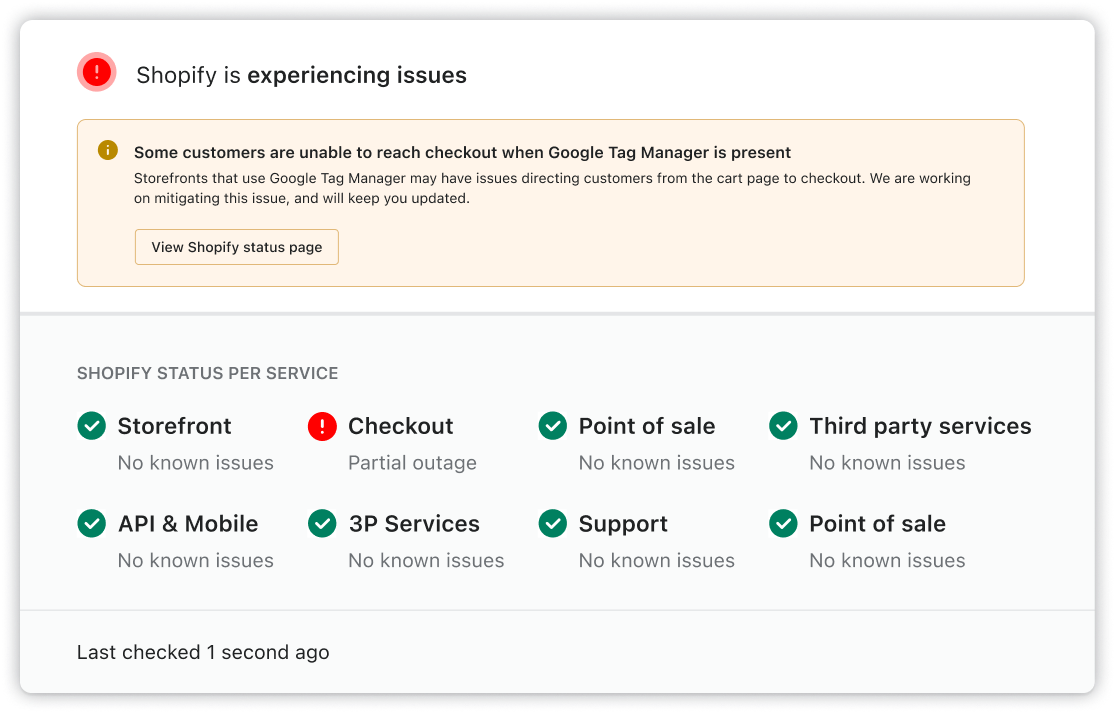Screen dimensions: 1115x713
Task: Select the Storefront service label
Action: [x=174, y=426]
